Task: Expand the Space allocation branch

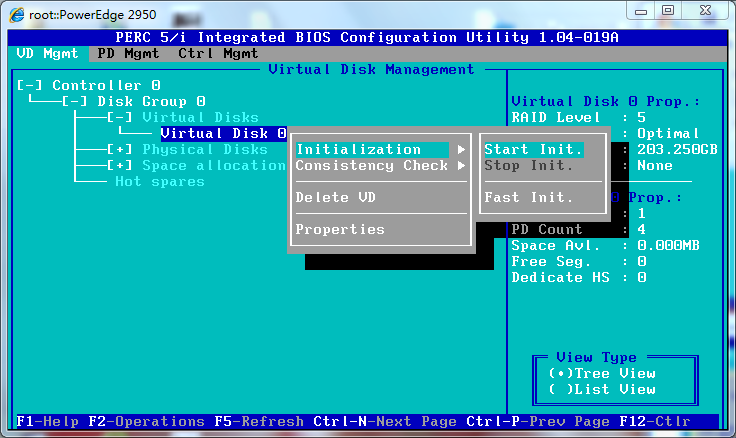Action: (x=120, y=165)
